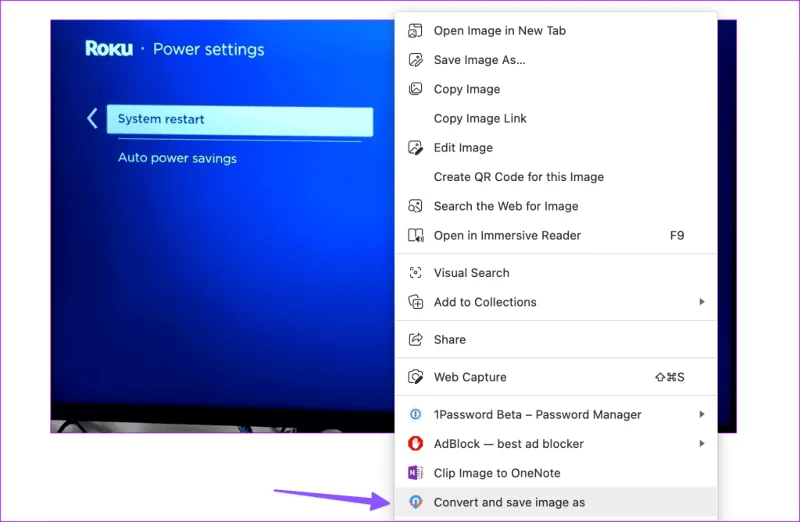Click the Save Image As icon

415,60
